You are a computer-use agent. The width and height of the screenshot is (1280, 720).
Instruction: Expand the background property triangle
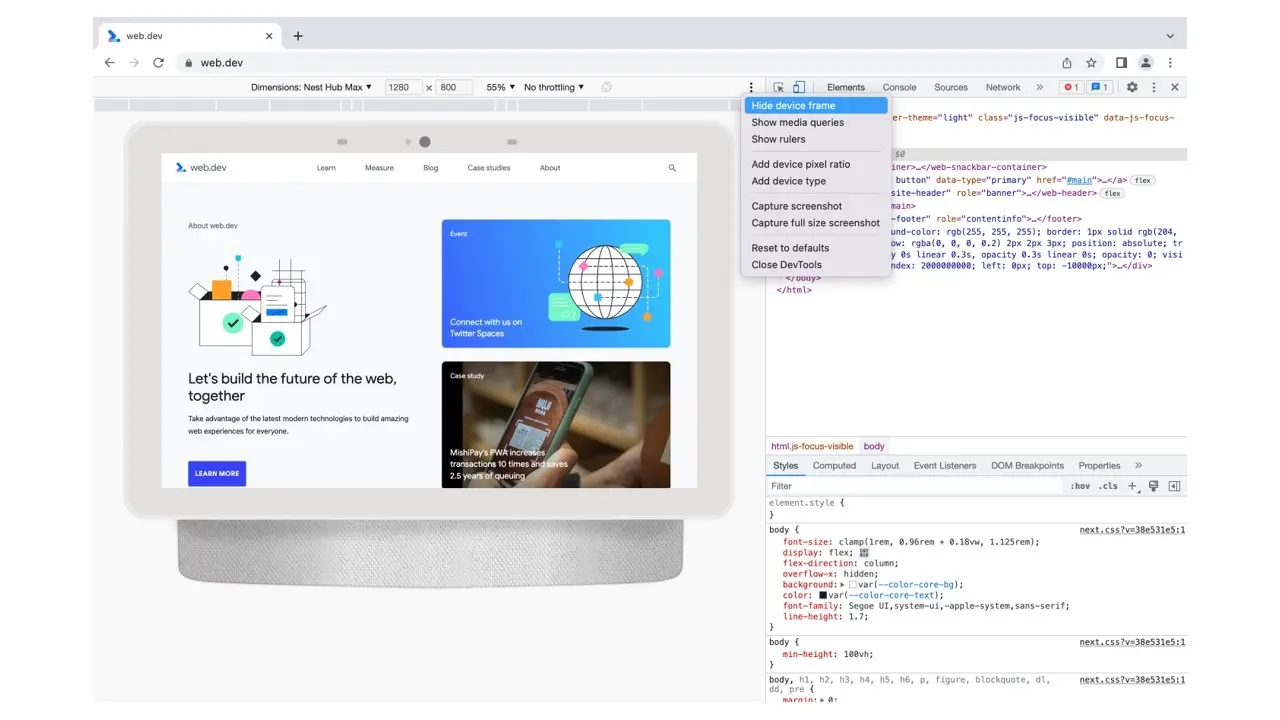point(842,585)
